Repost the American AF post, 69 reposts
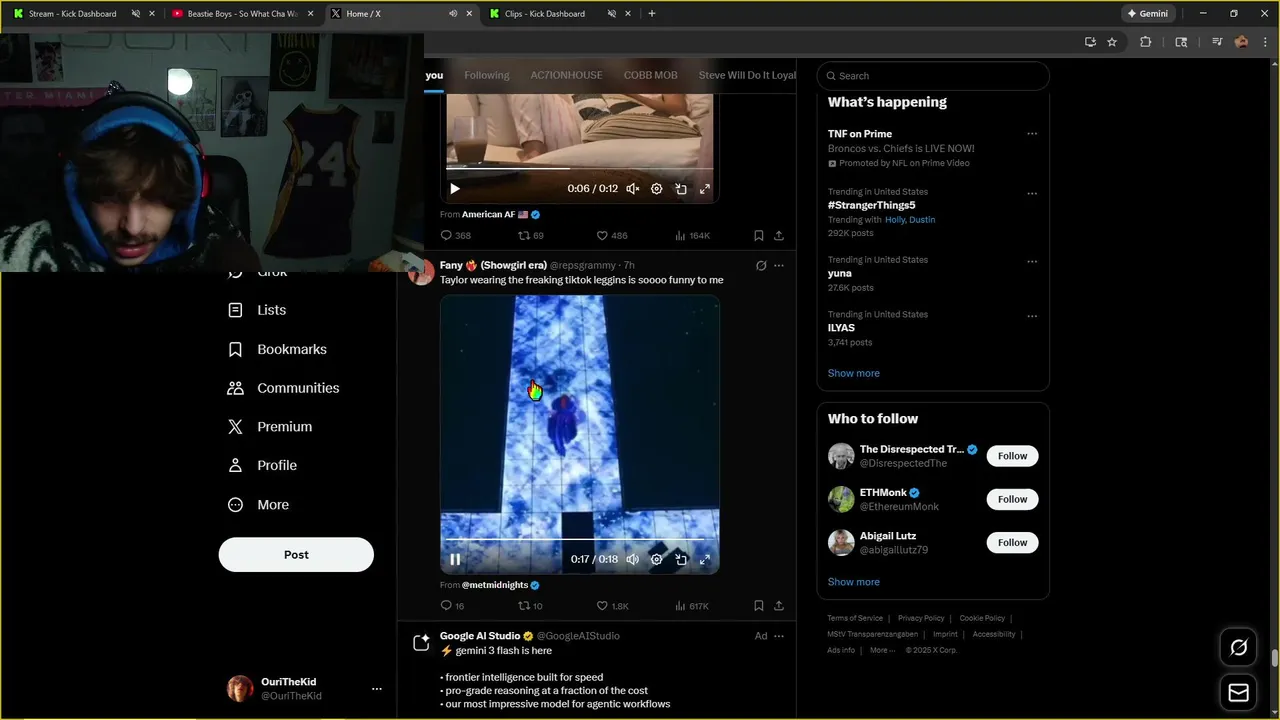This screenshot has width=1280, height=720. (x=530, y=236)
